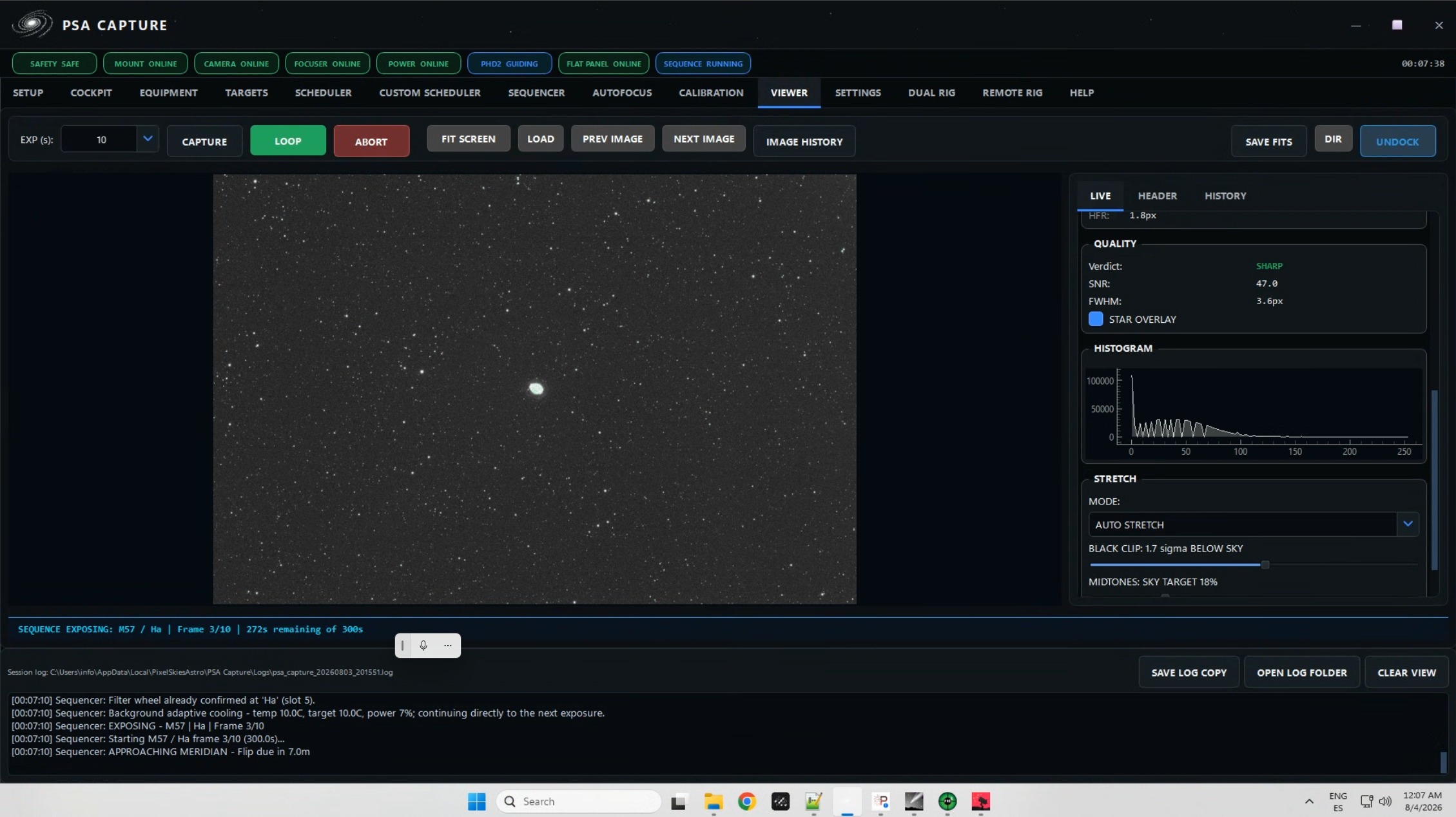1456x817 pixels.
Task: Click the PSA Capture galaxy logo
Action: 32,24
